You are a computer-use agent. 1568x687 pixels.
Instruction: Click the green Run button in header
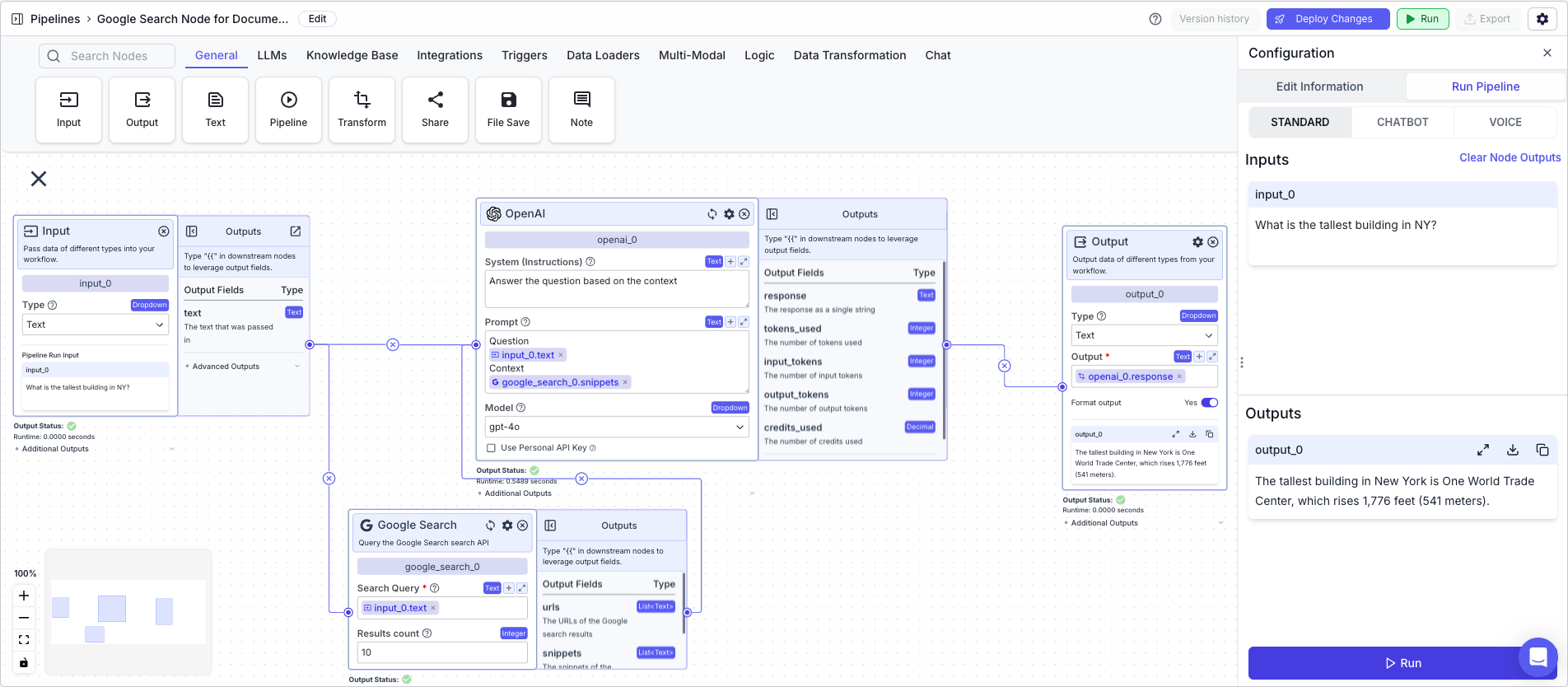click(1422, 19)
